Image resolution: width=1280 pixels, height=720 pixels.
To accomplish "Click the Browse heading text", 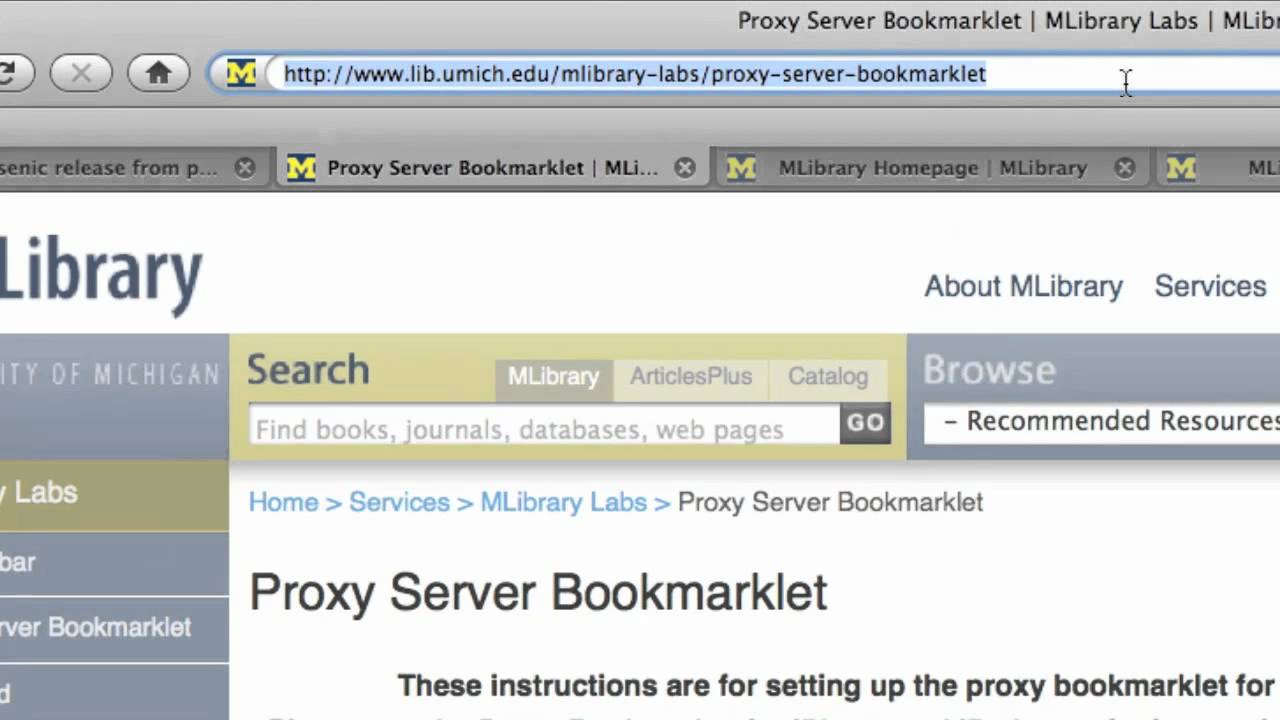I will [989, 370].
